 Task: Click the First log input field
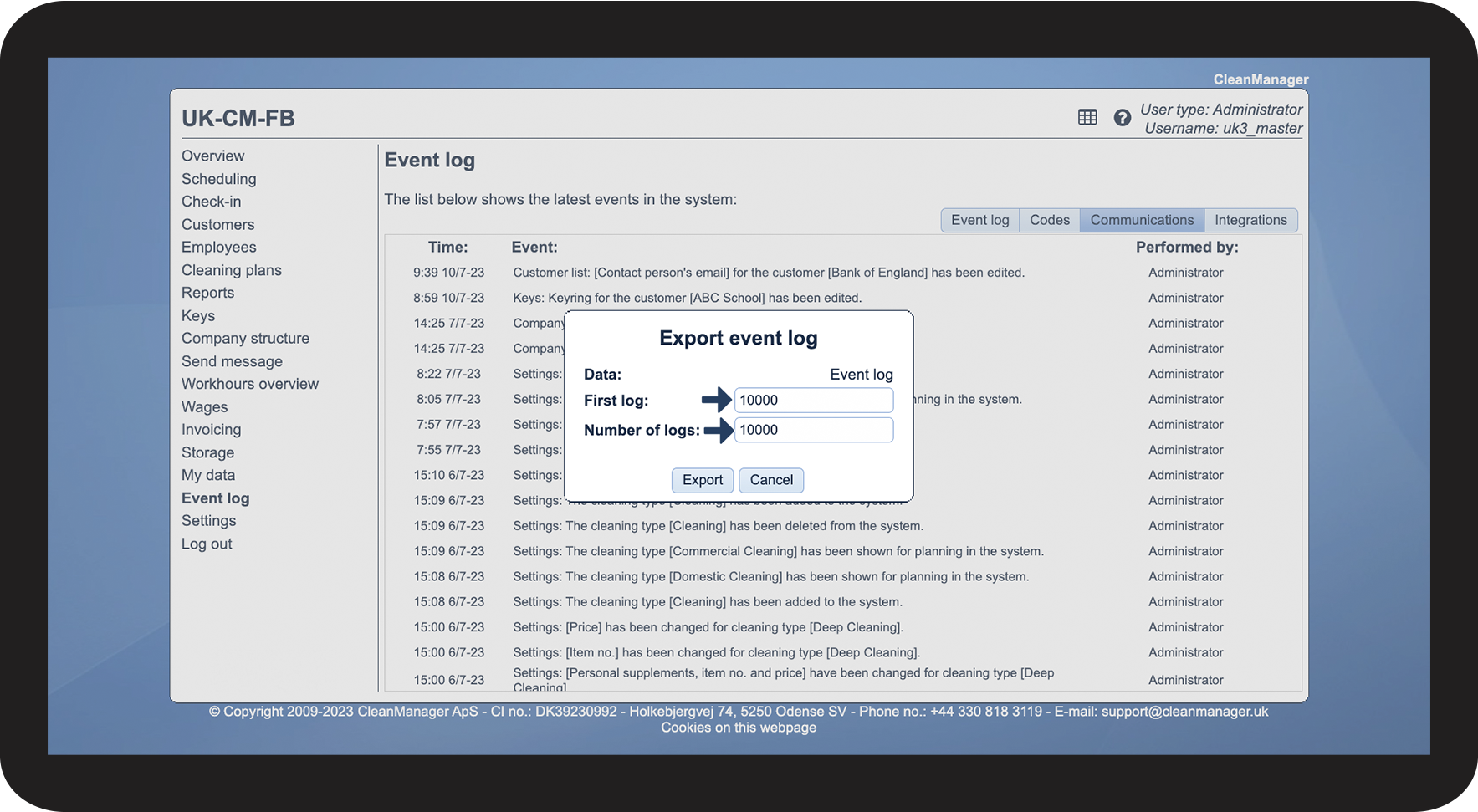pos(813,401)
